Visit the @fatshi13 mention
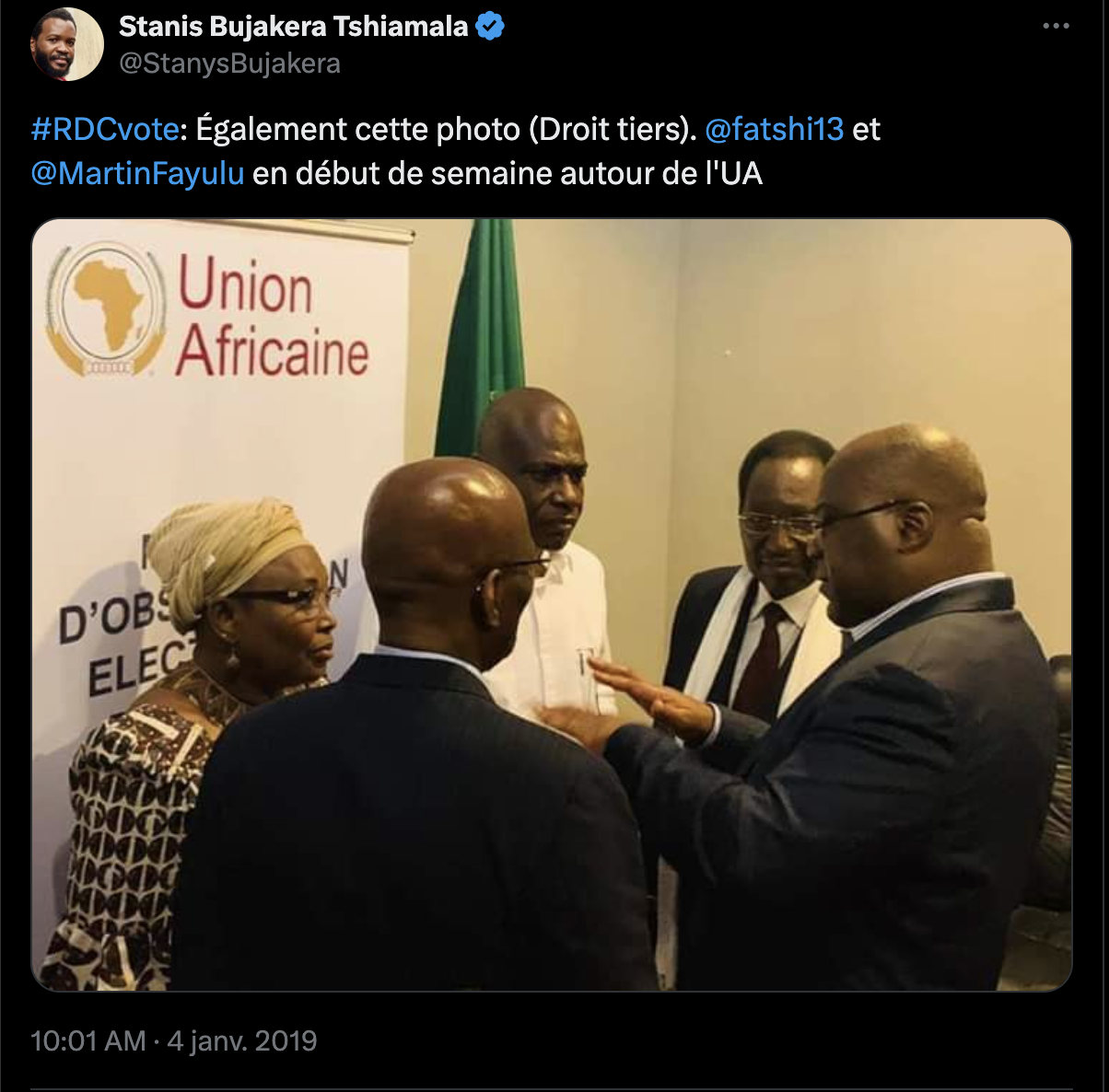The width and height of the screenshot is (1109, 1092). pyautogui.click(x=774, y=129)
